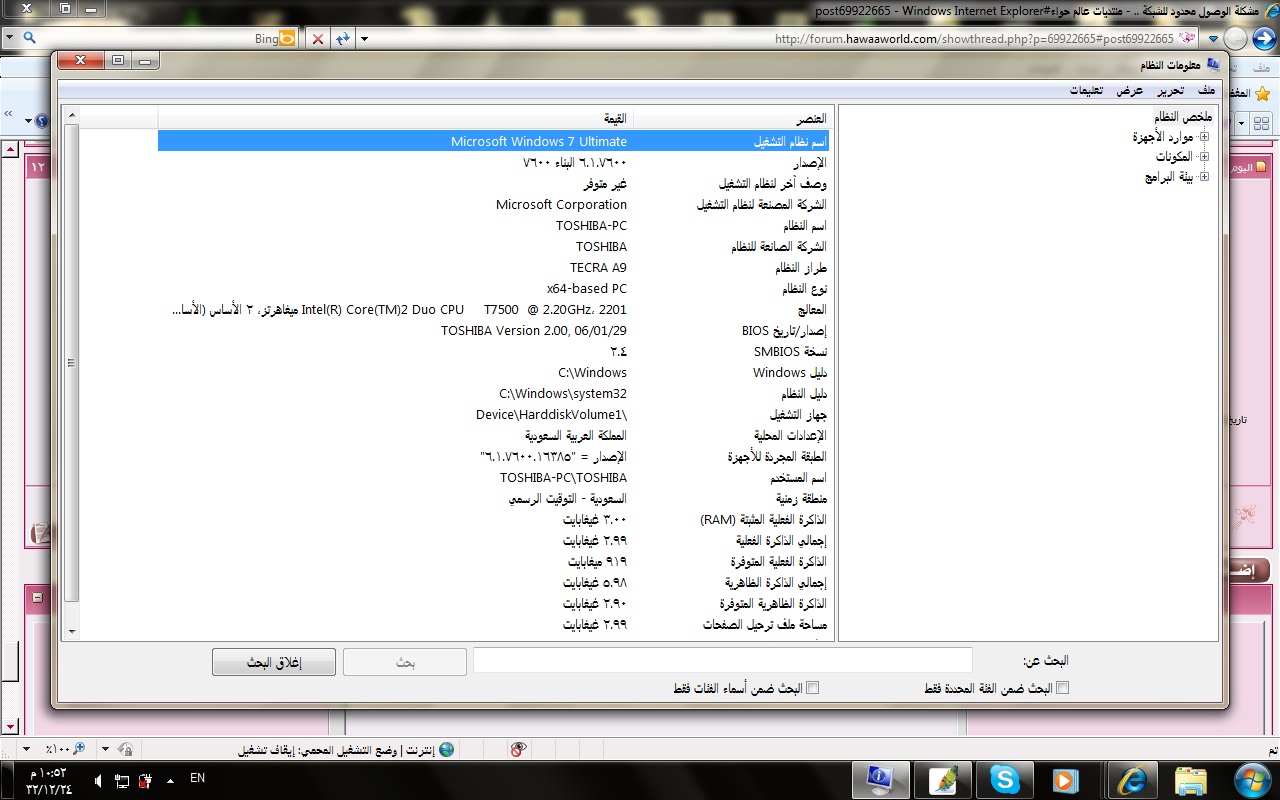The height and width of the screenshot is (800, 1280).
Task: Click the details list vertical scrollbar
Action: pyautogui.click(x=71, y=373)
